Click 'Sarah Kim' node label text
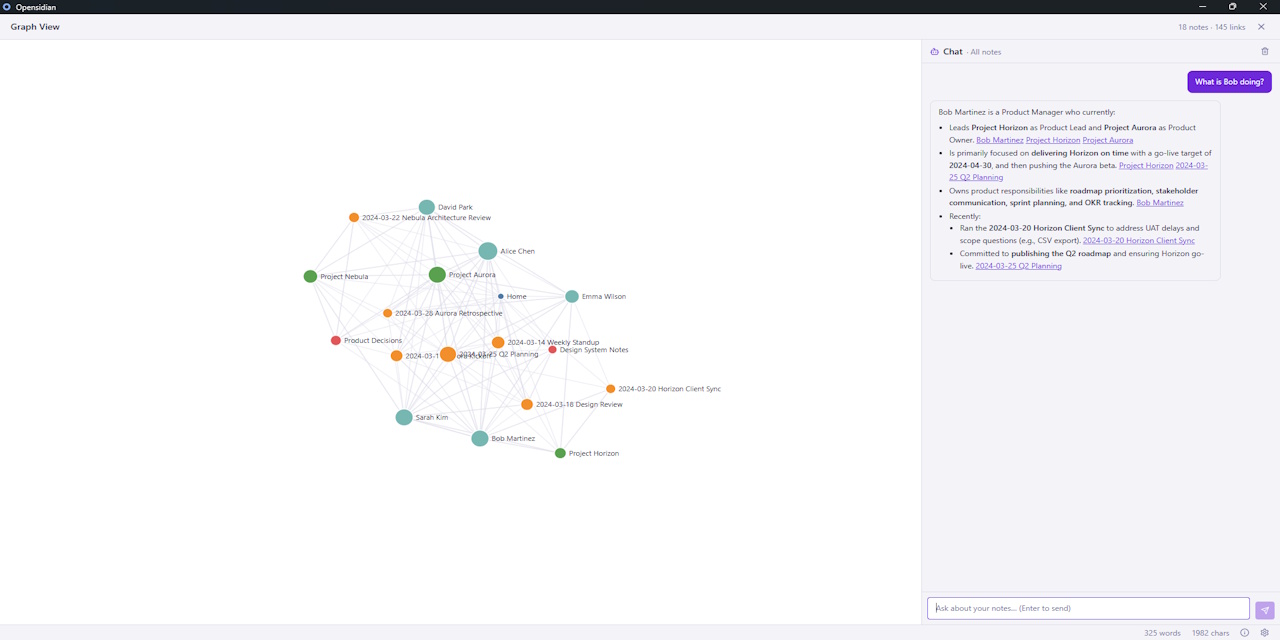This screenshot has width=1280, height=640. click(432, 418)
